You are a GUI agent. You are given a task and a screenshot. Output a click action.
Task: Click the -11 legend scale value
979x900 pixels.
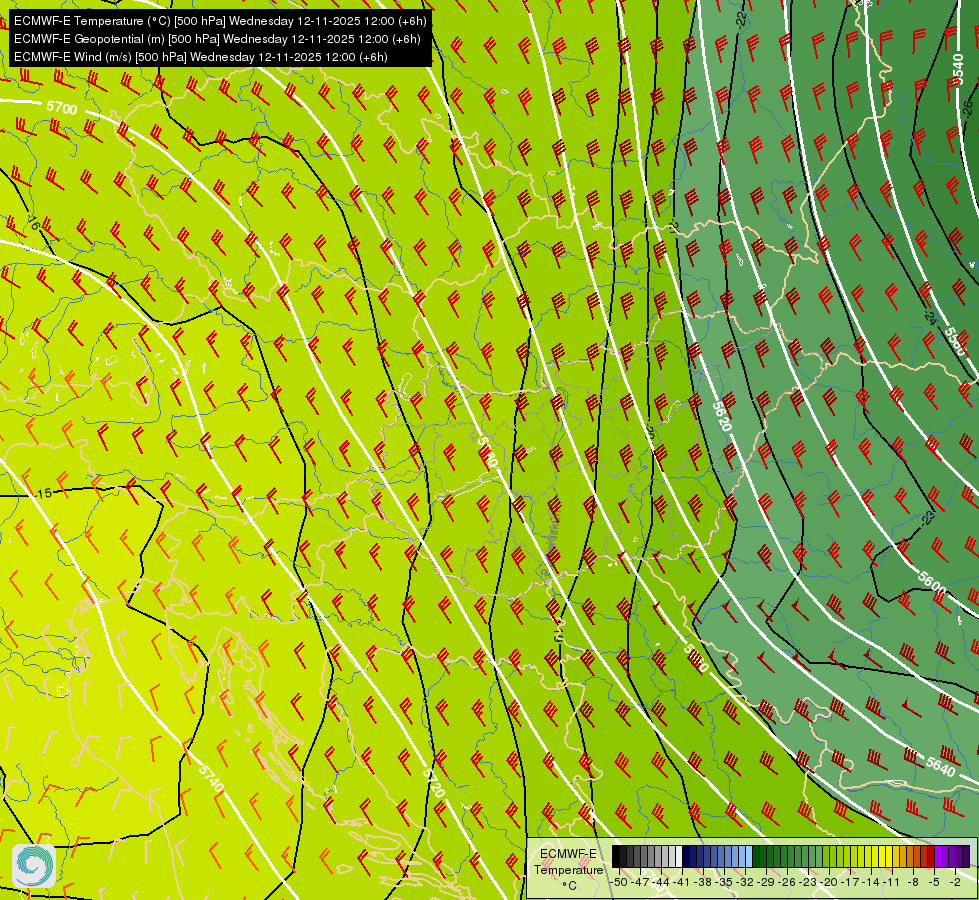click(x=891, y=883)
